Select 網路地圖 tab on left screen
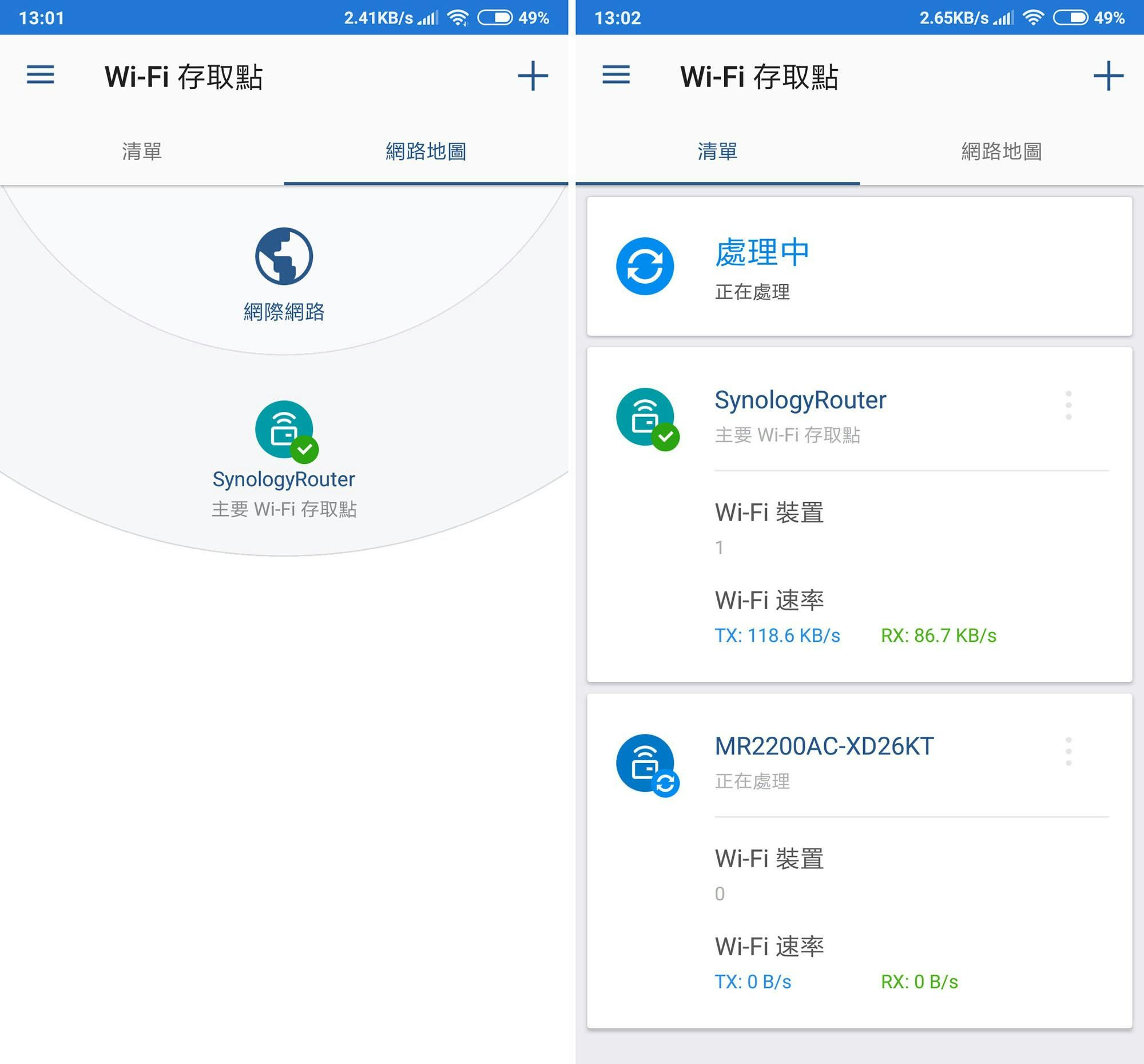Image resolution: width=1144 pixels, height=1064 pixels. pyautogui.click(x=426, y=152)
